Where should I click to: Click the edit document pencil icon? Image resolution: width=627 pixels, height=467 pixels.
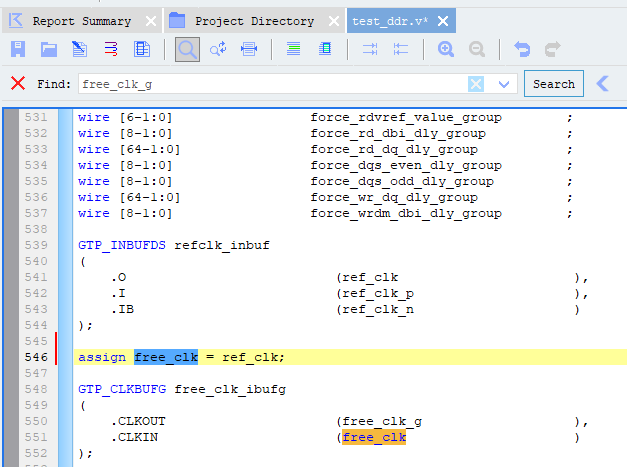tap(80, 49)
